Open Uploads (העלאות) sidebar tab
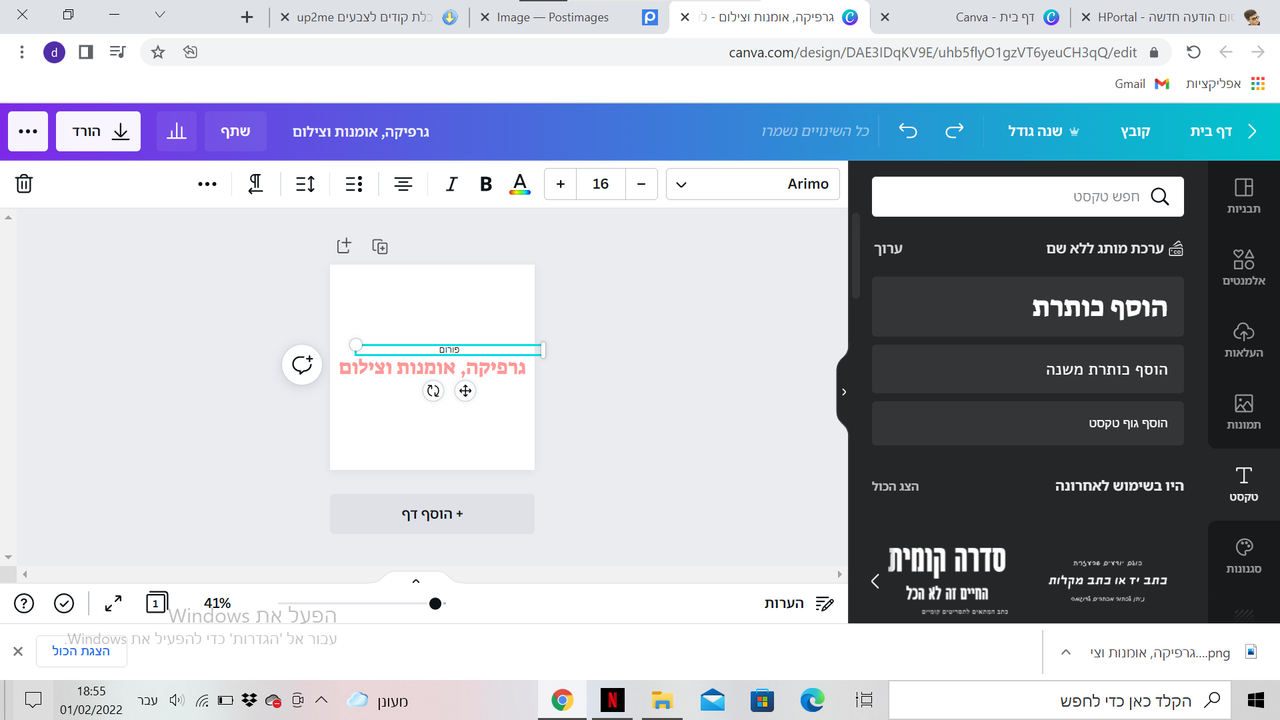 [1244, 340]
